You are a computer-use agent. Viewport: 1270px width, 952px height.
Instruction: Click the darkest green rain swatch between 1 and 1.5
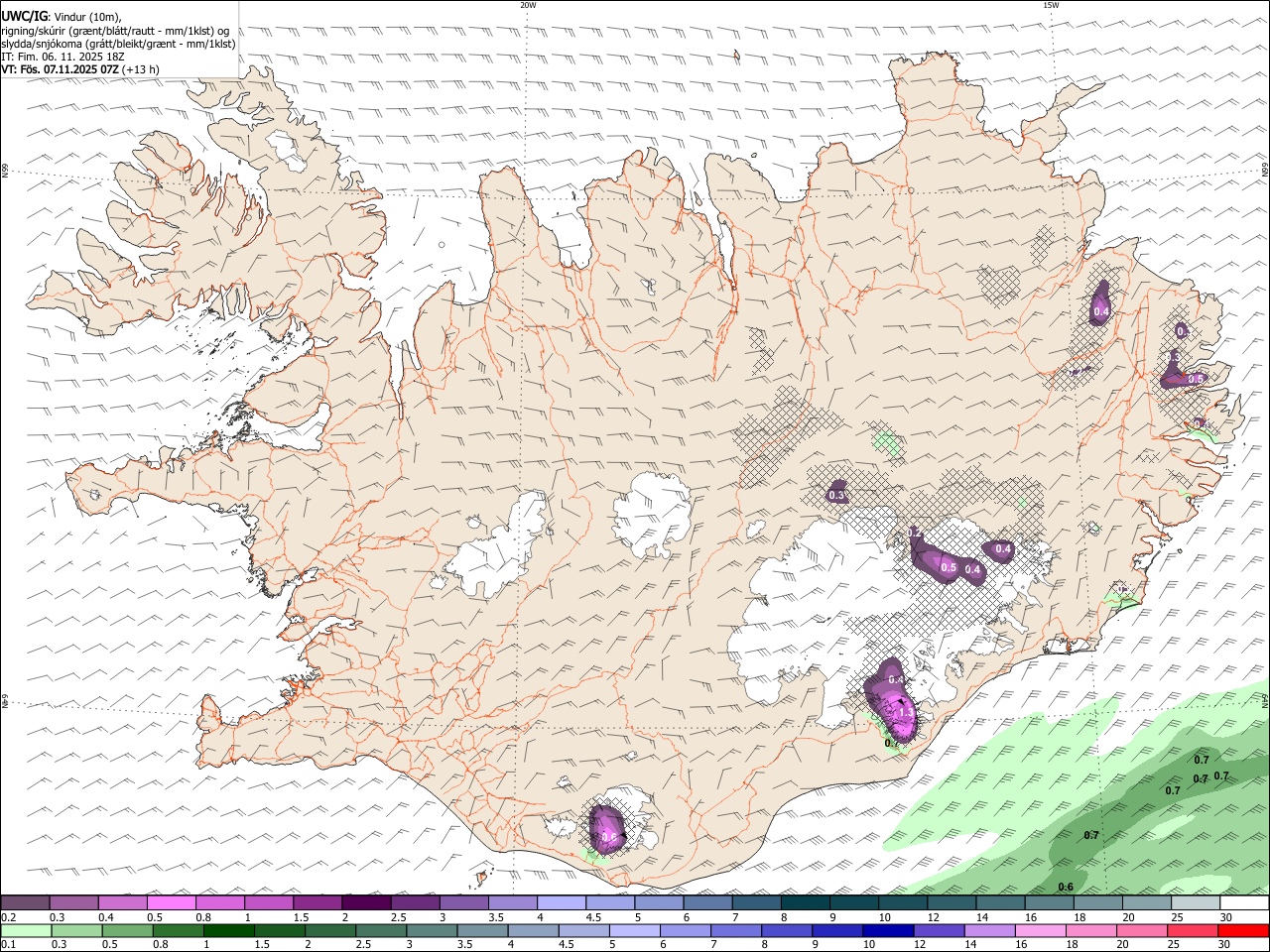tap(228, 930)
